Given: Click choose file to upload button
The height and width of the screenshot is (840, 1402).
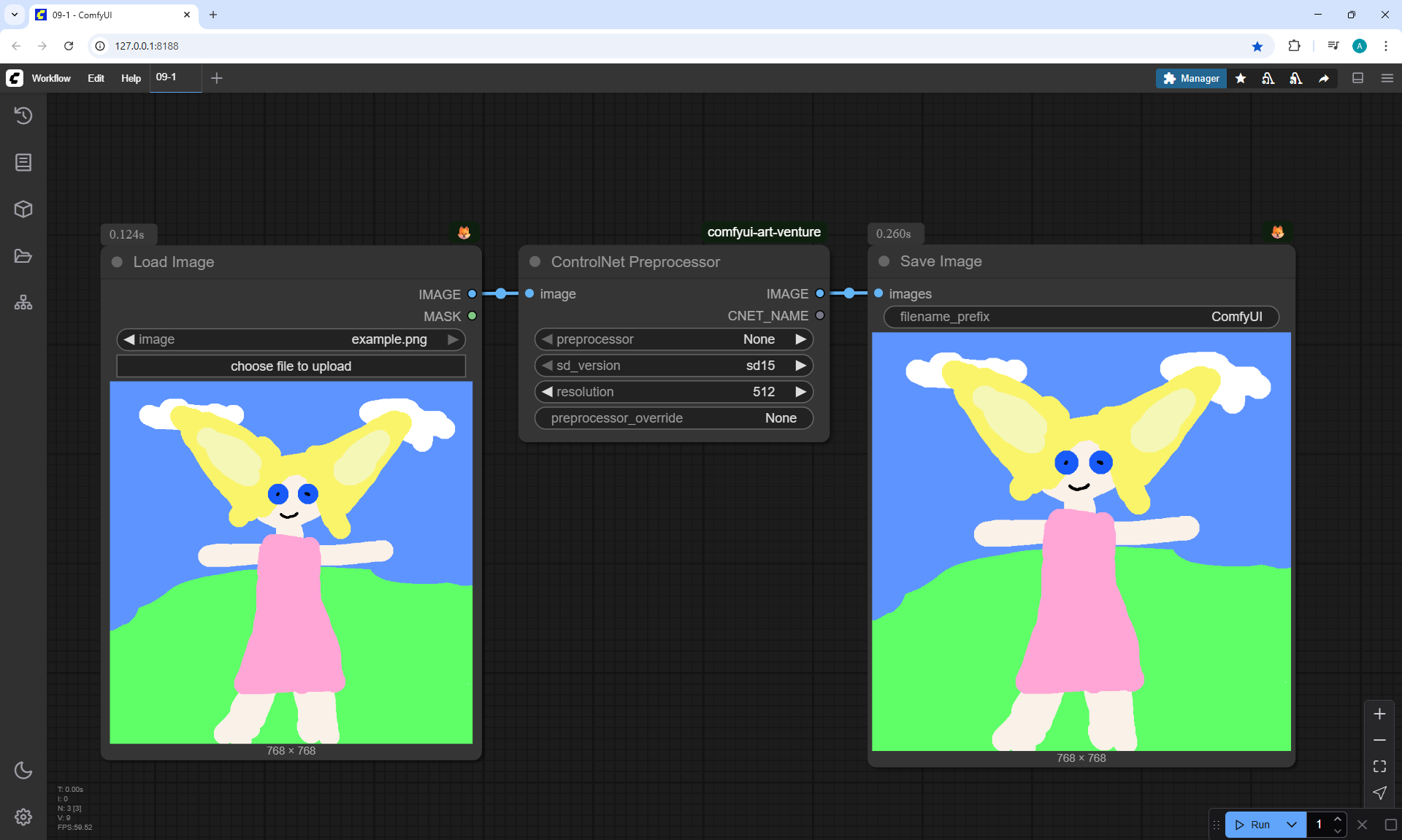Looking at the screenshot, I should pos(291,366).
